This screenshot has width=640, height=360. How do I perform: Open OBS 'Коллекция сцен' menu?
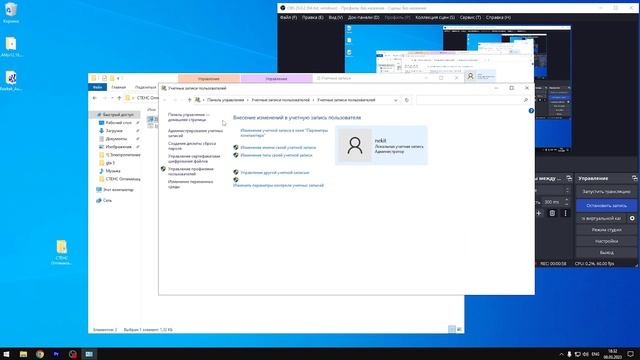[435, 18]
